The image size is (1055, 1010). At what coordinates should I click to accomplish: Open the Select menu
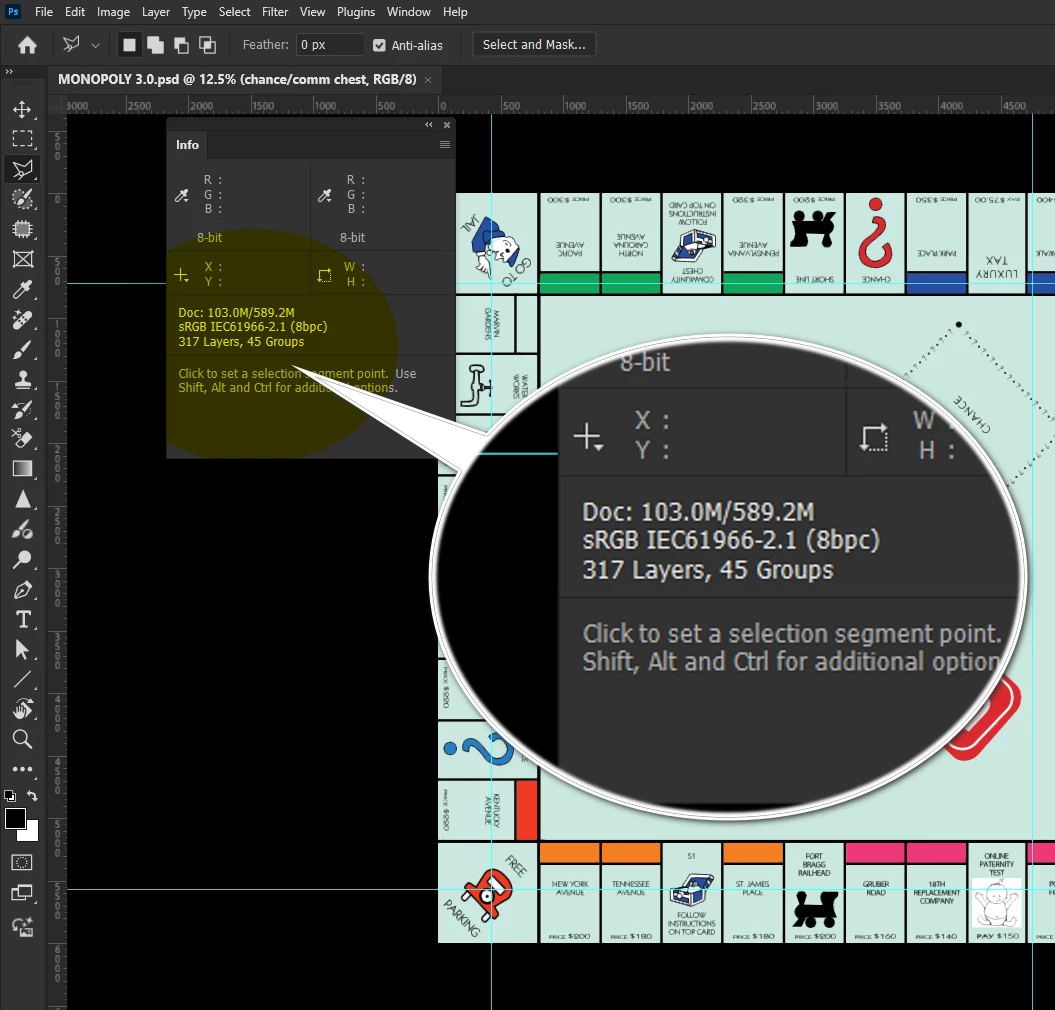[234, 12]
